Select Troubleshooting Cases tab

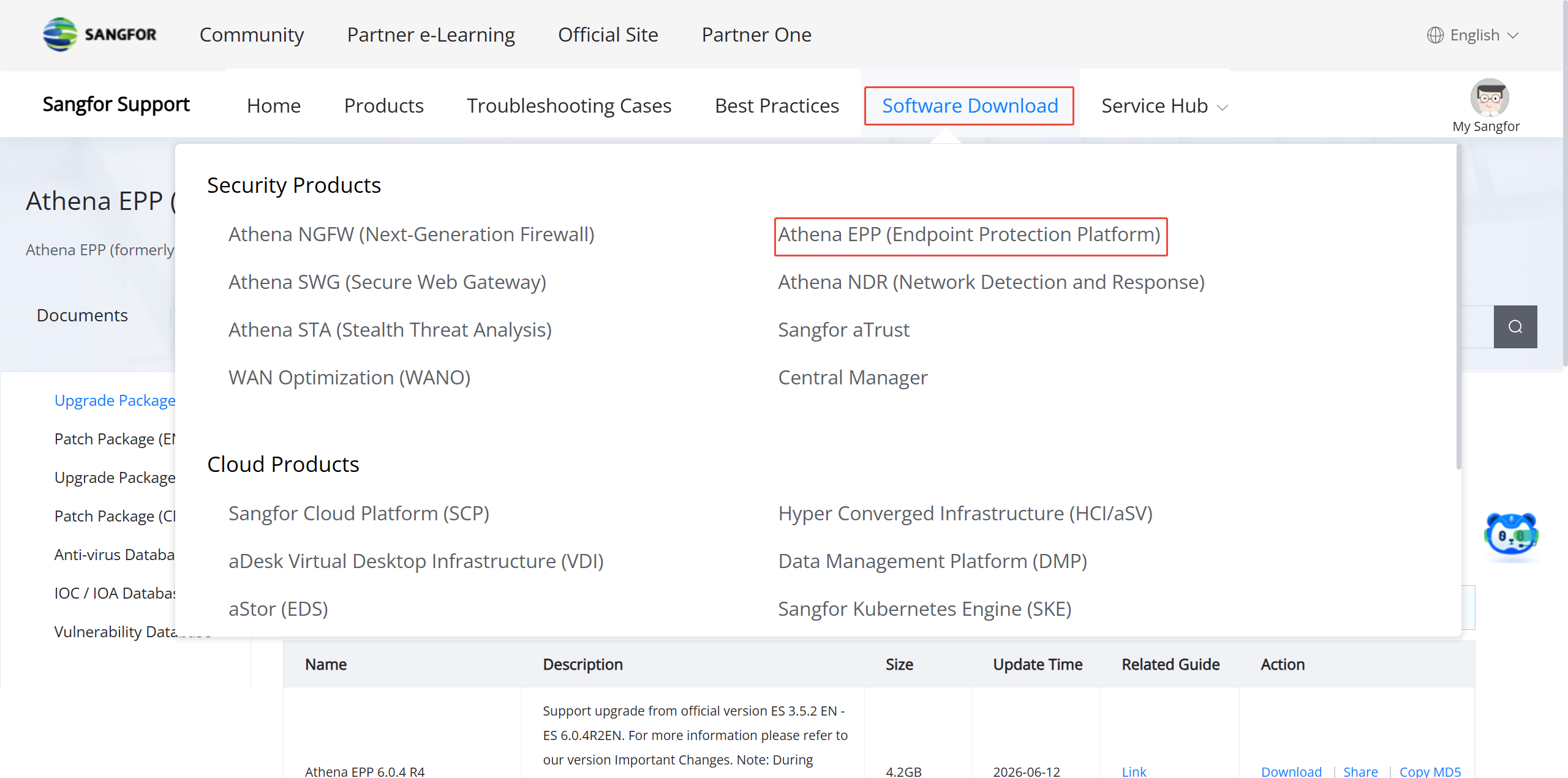tap(569, 106)
